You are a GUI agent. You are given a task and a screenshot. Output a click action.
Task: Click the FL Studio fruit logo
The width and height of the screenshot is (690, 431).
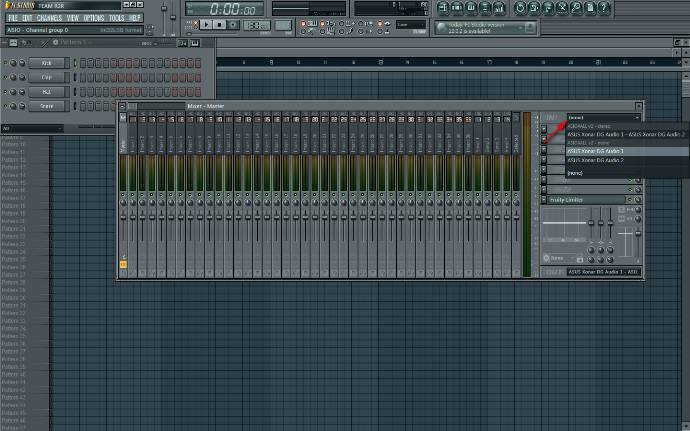click(x=8, y=5)
